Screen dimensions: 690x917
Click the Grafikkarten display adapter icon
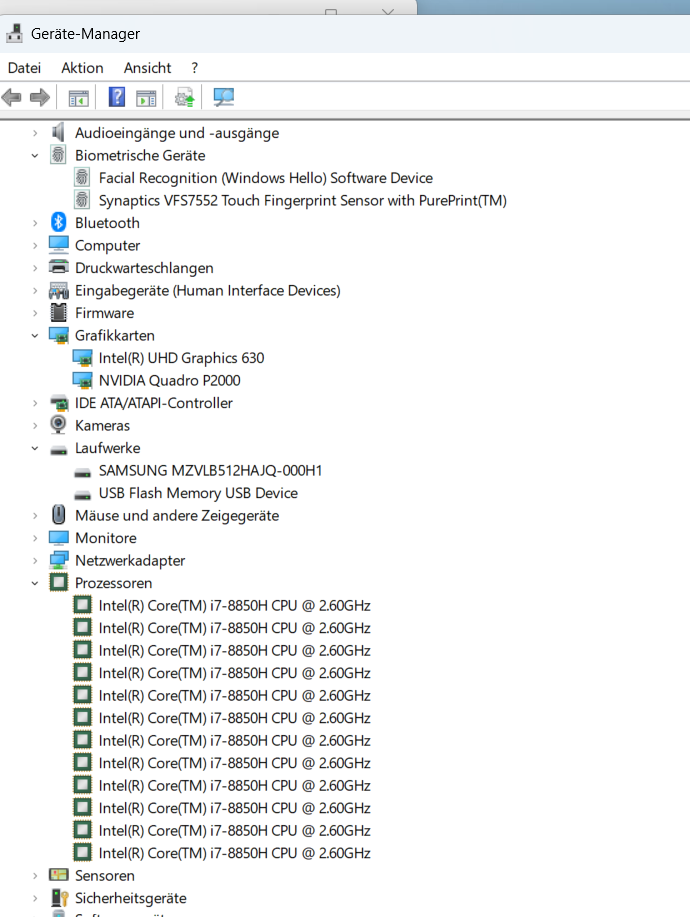point(58,335)
